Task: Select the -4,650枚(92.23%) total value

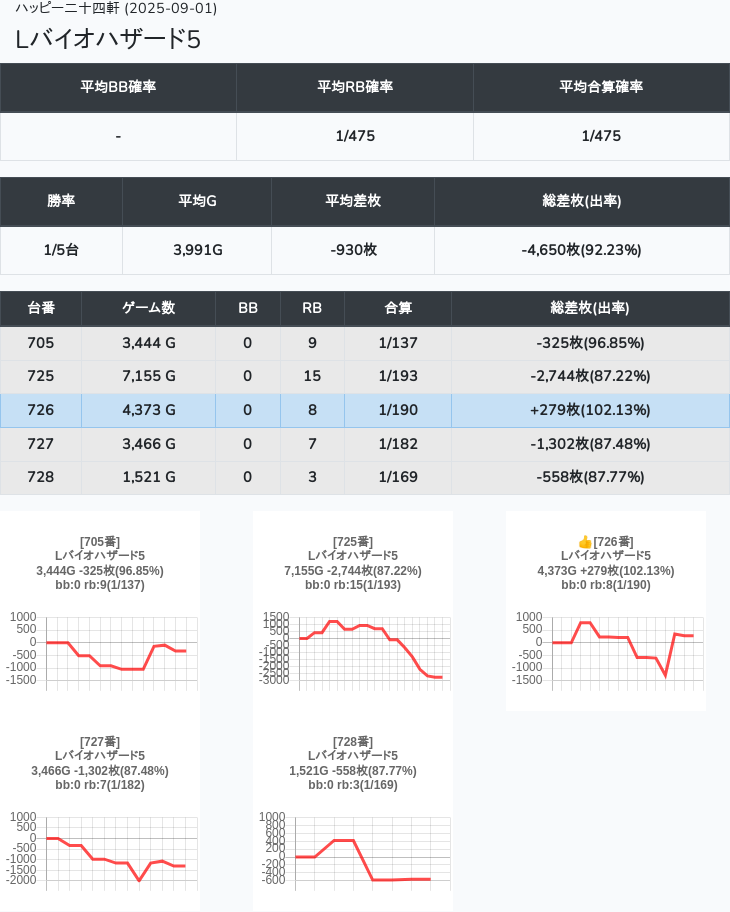Action: click(x=581, y=250)
